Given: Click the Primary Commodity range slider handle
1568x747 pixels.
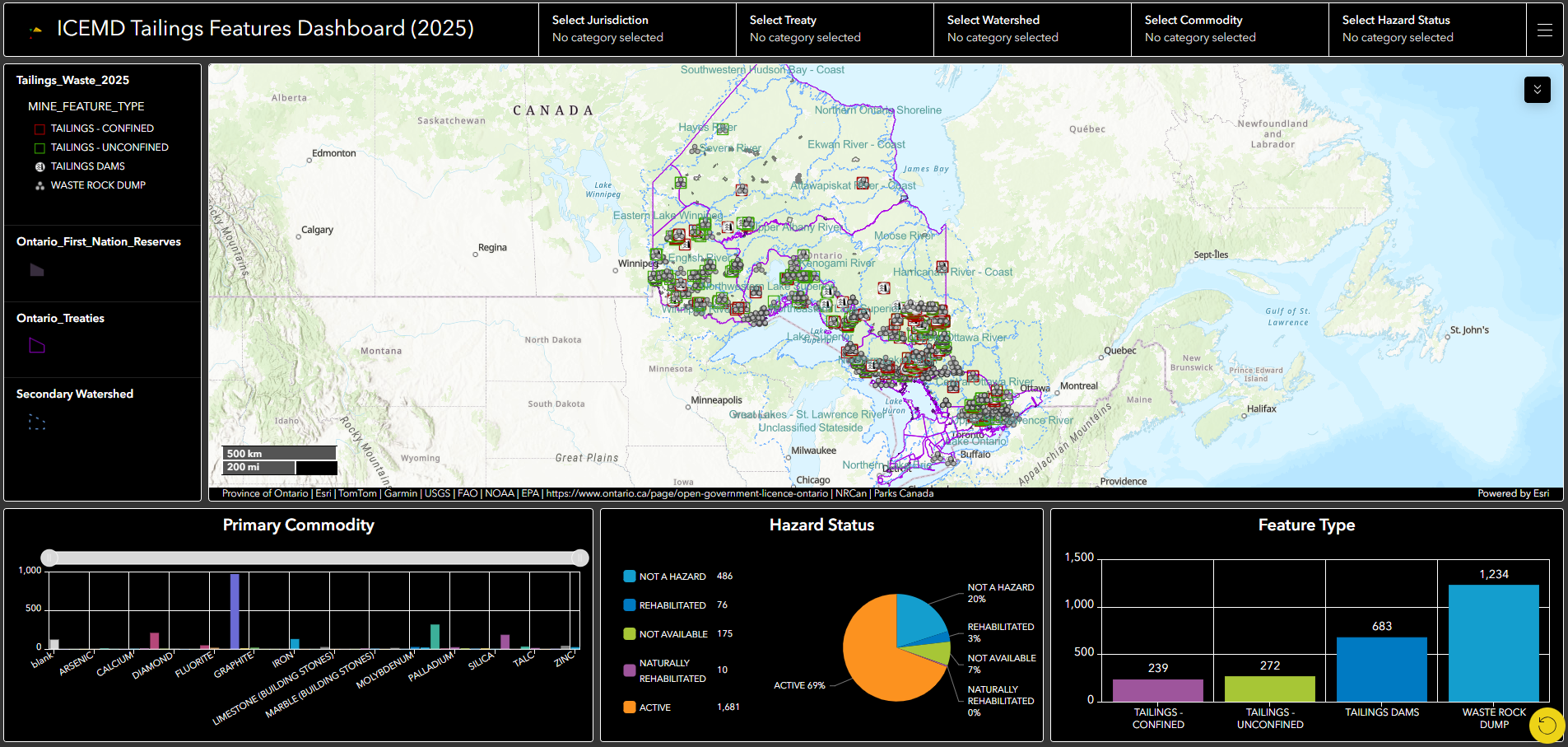Looking at the screenshot, I should tap(49, 558).
